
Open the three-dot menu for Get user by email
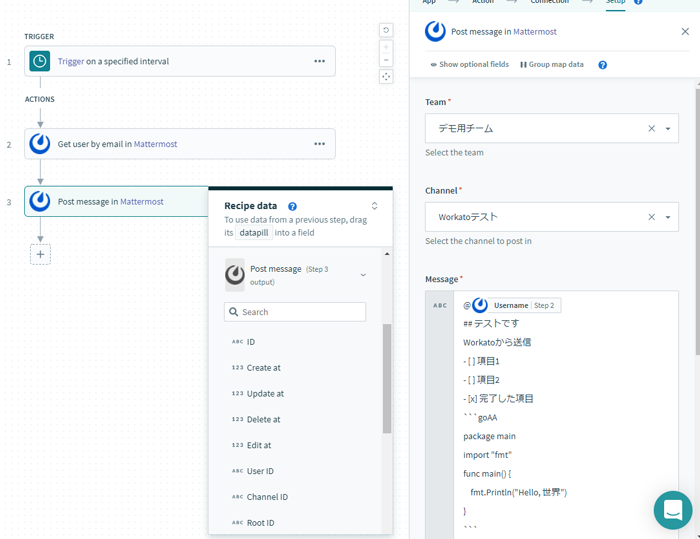point(319,144)
